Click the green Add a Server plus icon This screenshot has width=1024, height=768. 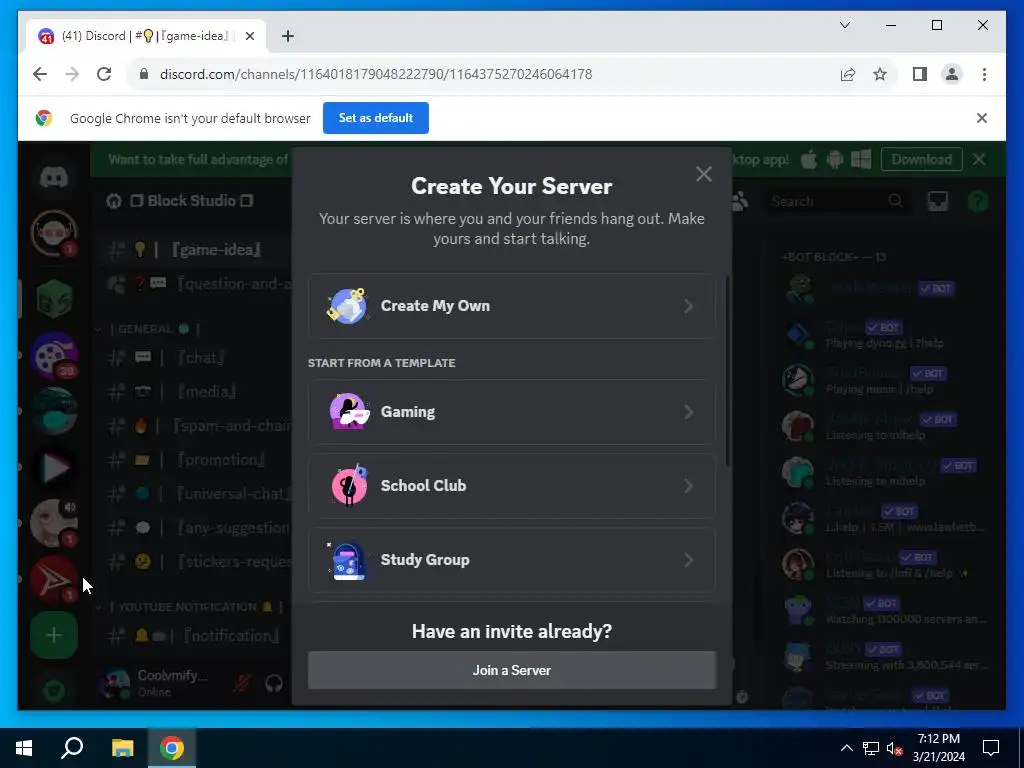click(54, 635)
